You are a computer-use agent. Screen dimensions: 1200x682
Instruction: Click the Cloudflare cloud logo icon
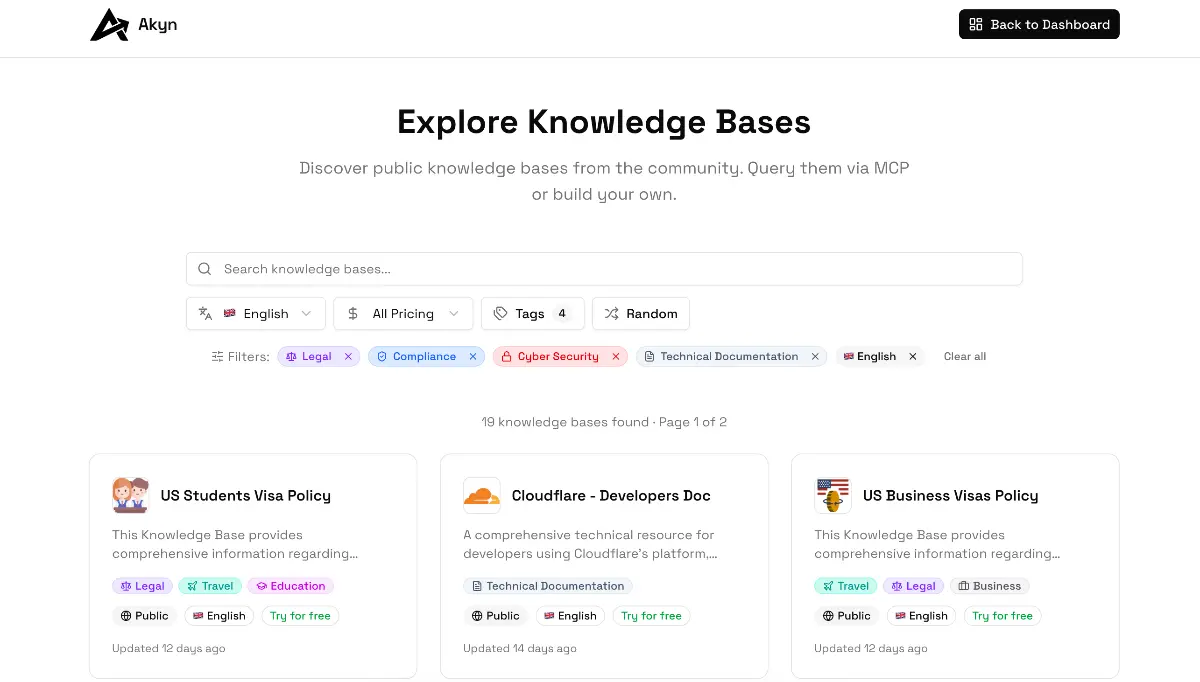[481, 496]
